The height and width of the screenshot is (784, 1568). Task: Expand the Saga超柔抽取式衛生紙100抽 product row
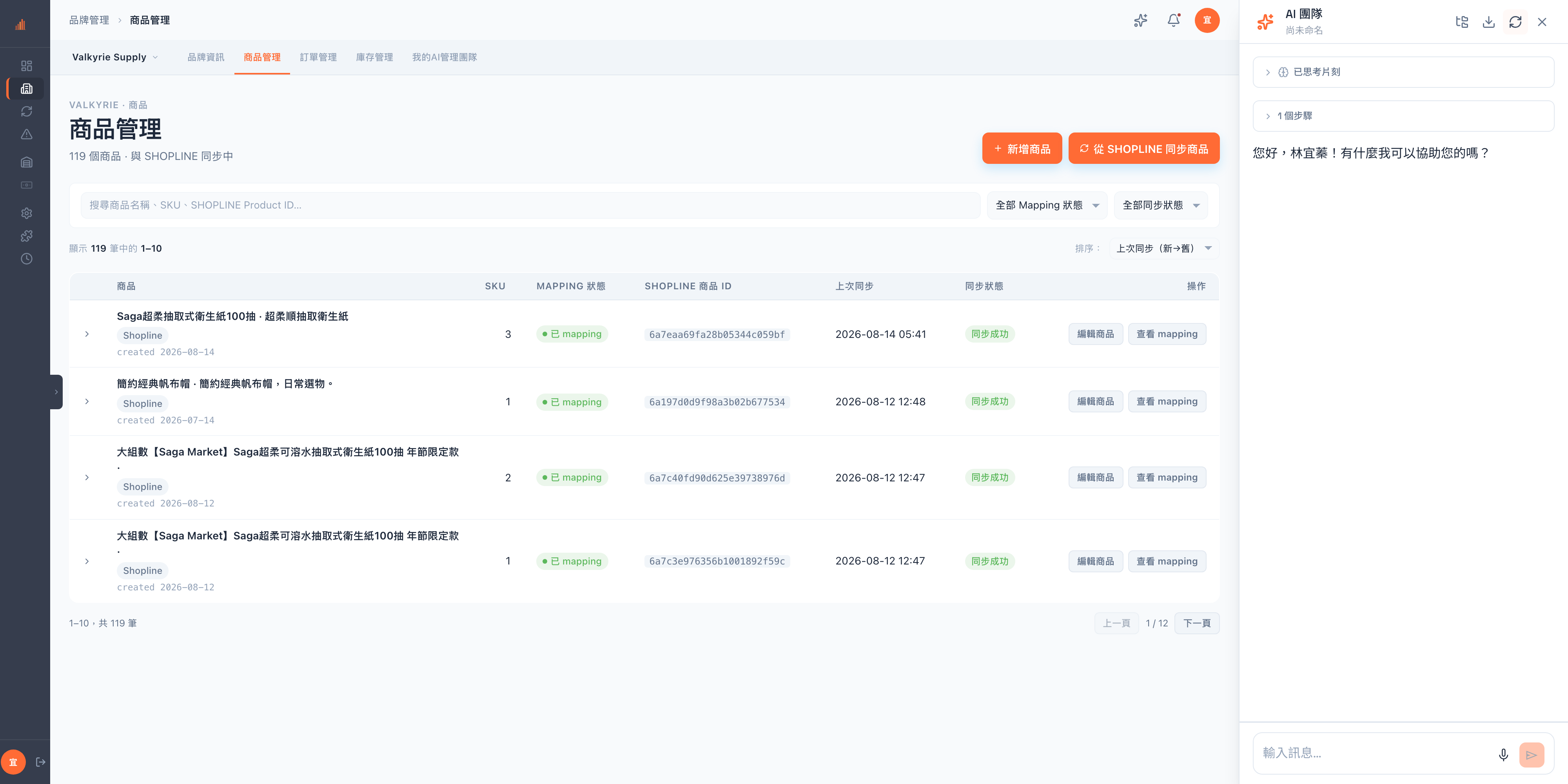(x=87, y=334)
